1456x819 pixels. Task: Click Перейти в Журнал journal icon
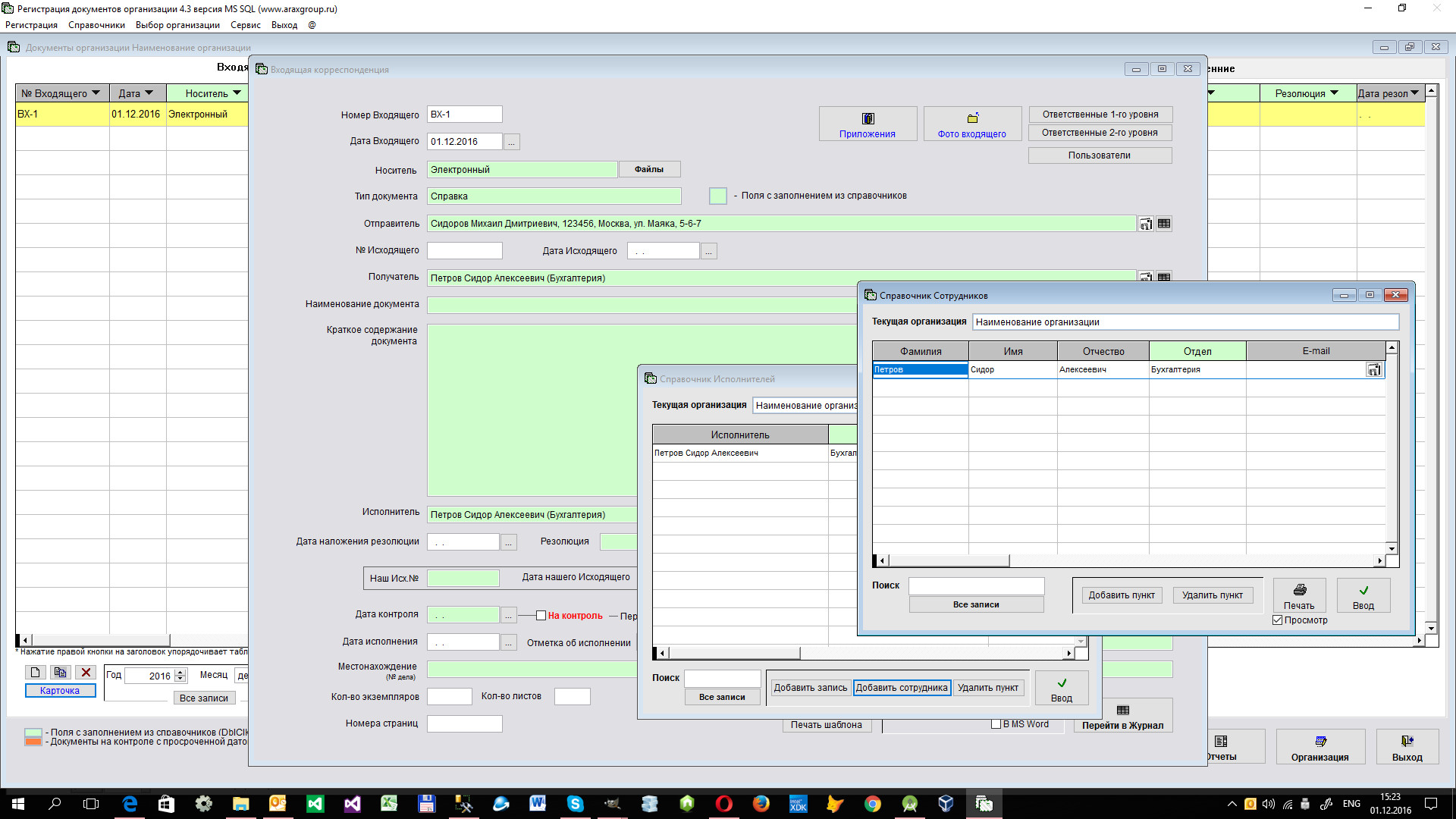click(x=1122, y=711)
